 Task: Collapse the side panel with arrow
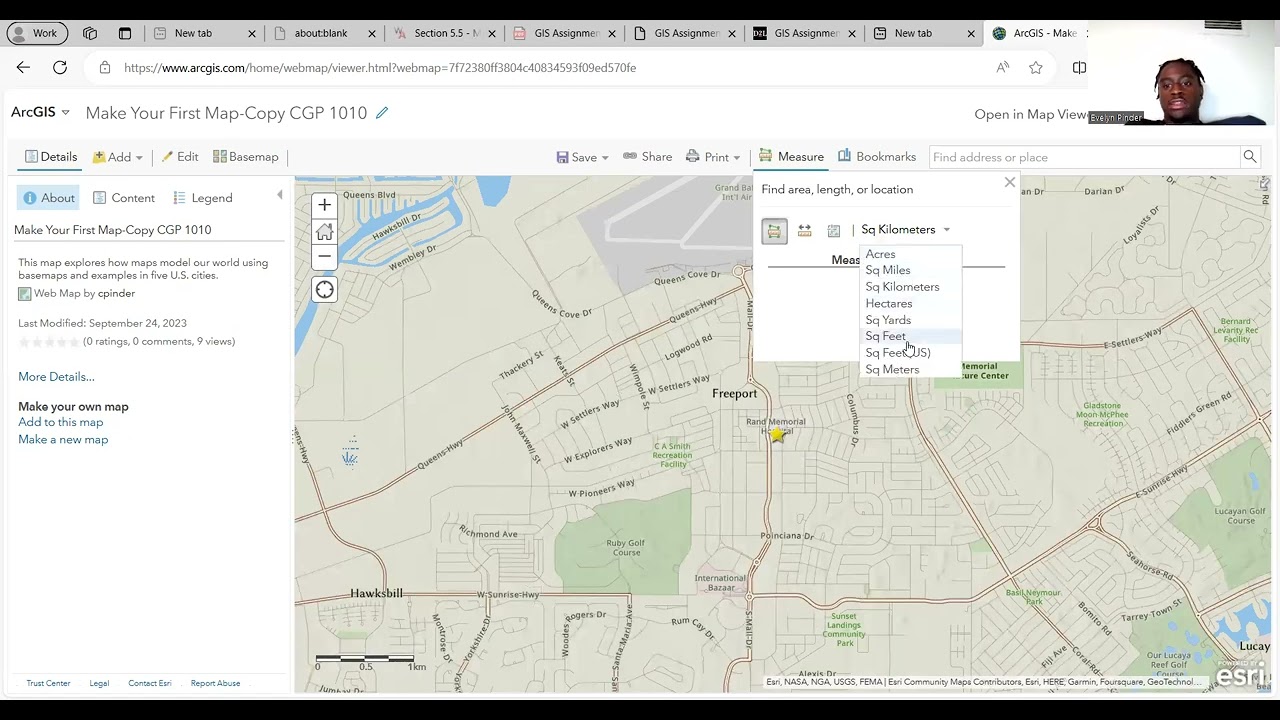coord(280,195)
